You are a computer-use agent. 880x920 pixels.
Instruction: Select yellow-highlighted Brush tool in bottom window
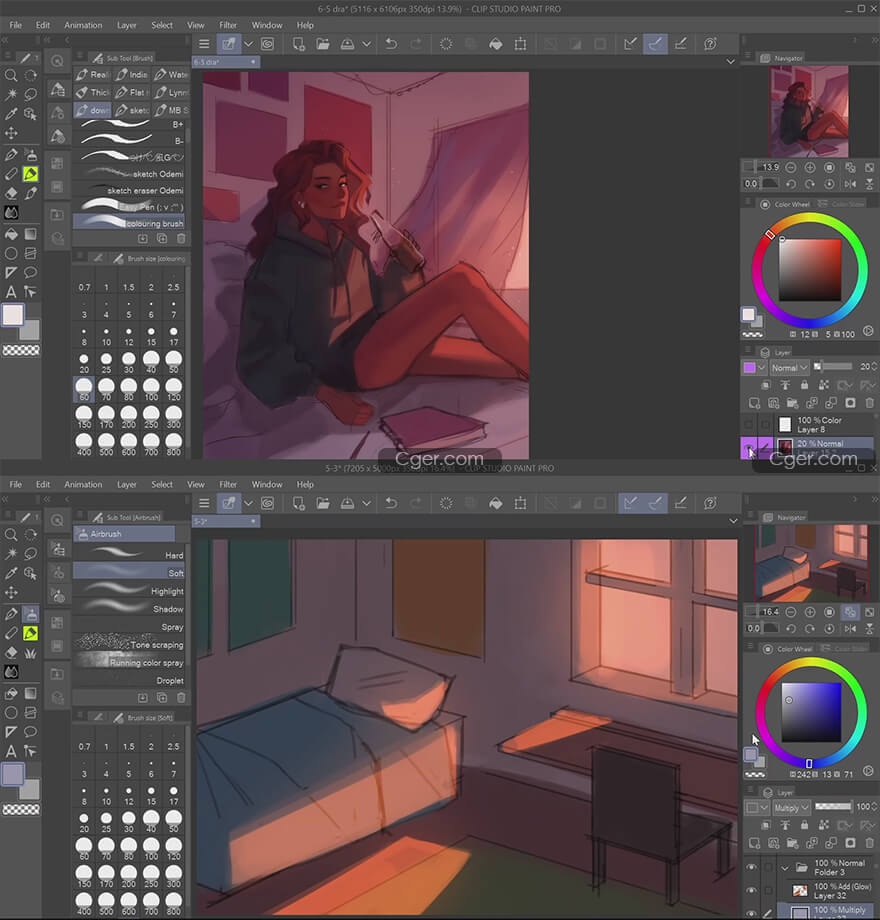31,633
